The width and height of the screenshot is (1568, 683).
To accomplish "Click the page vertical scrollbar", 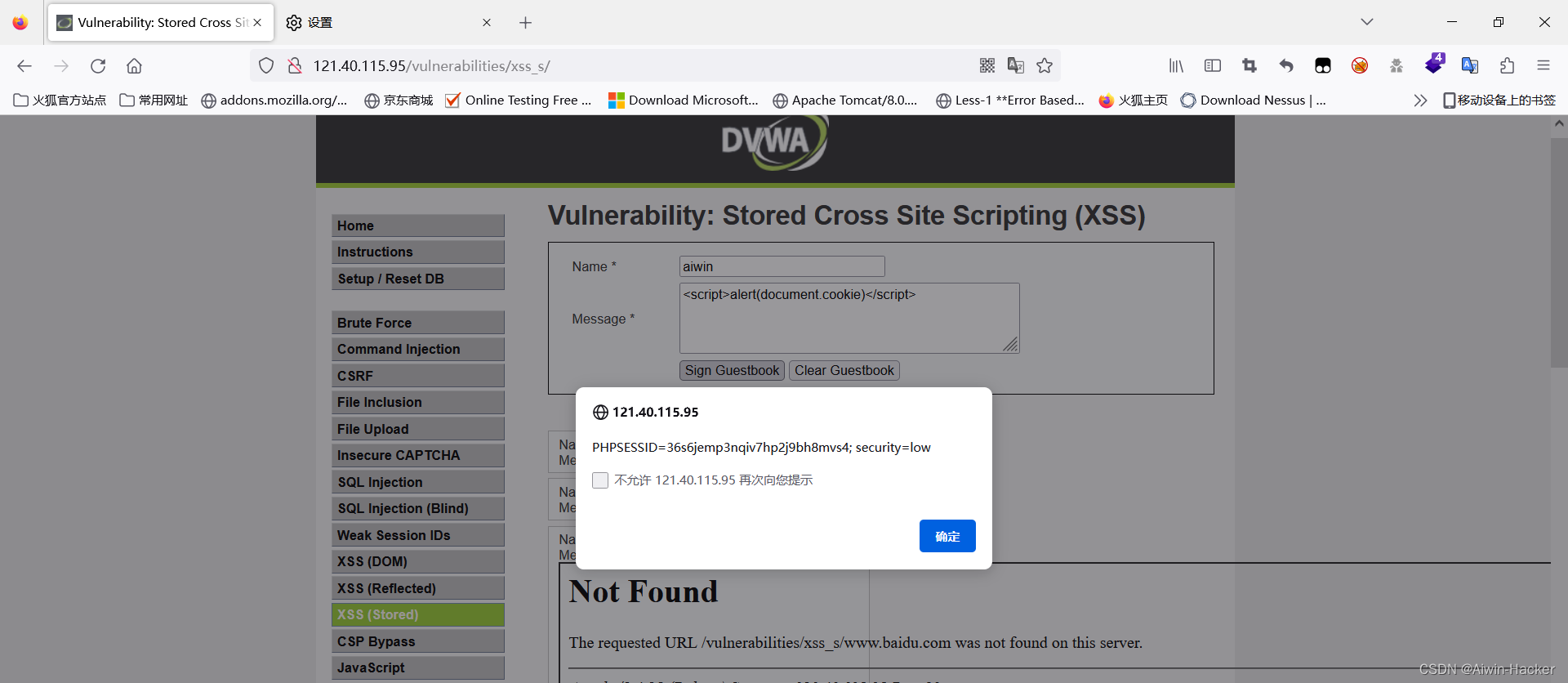I will click(x=1558, y=253).
